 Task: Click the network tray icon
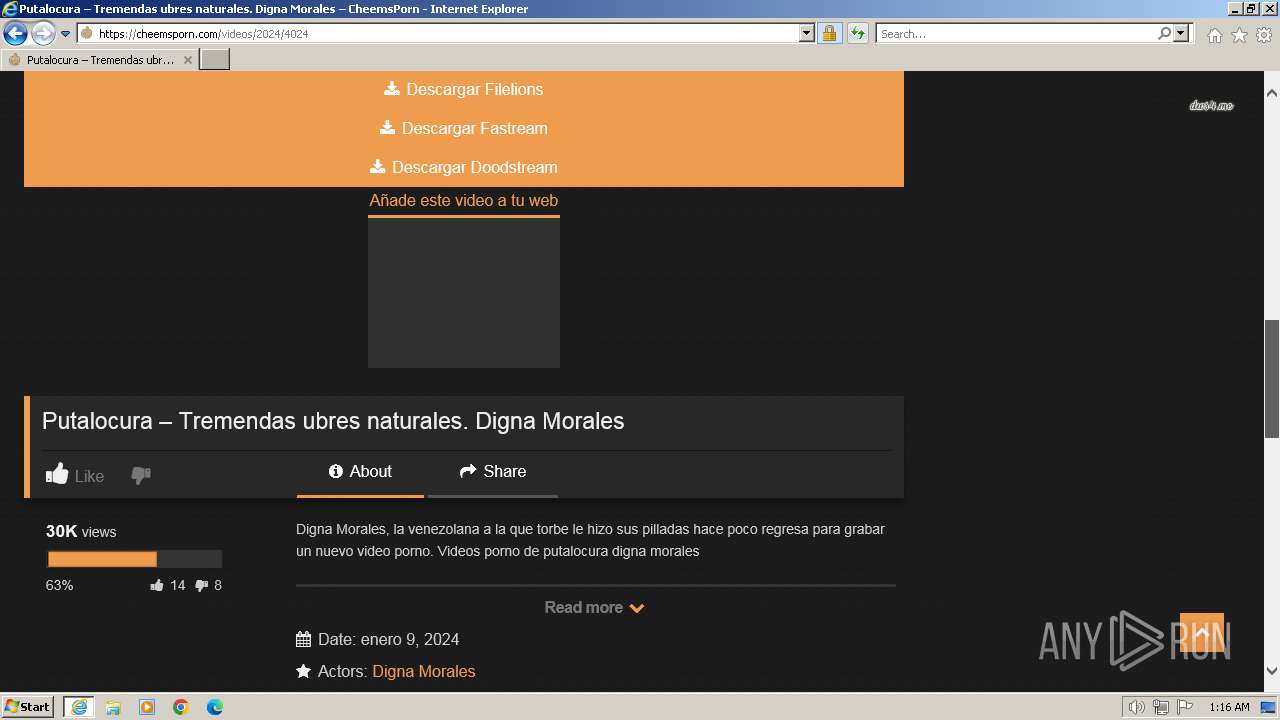[1161, 707]
